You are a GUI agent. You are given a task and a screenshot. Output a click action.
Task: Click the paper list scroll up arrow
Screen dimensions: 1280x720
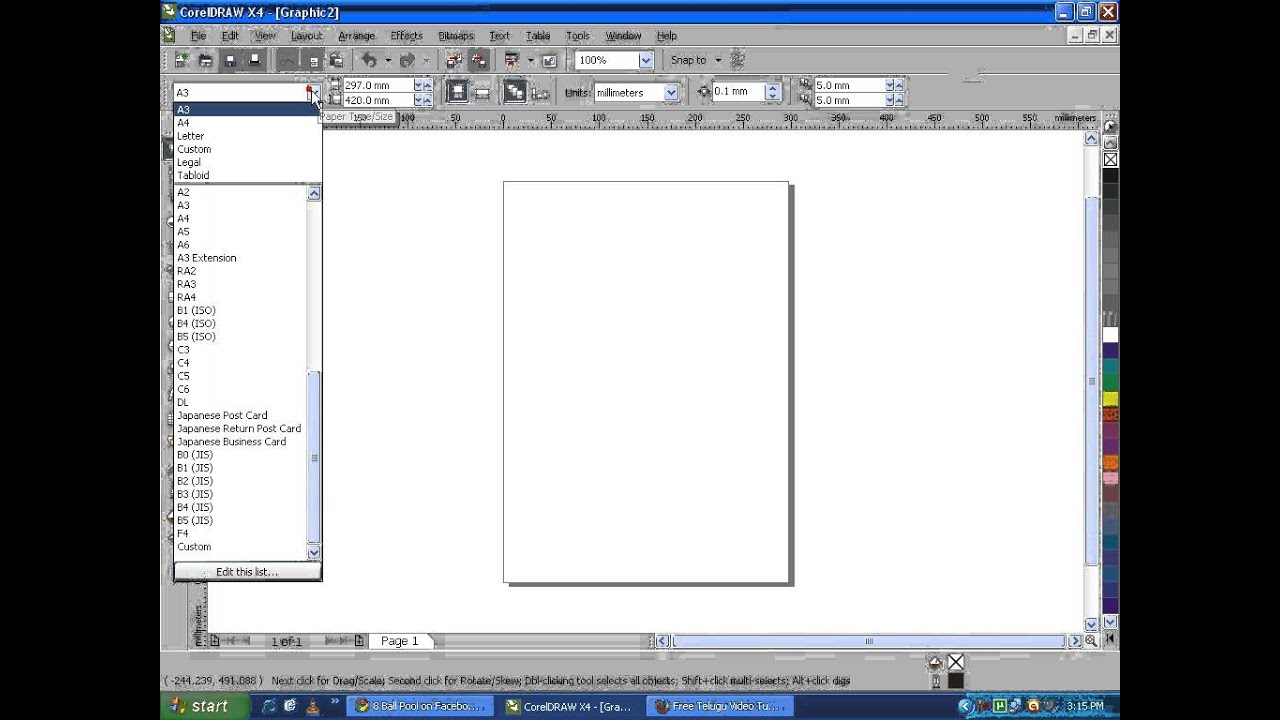pyautogui.click(x=314, y=193)
